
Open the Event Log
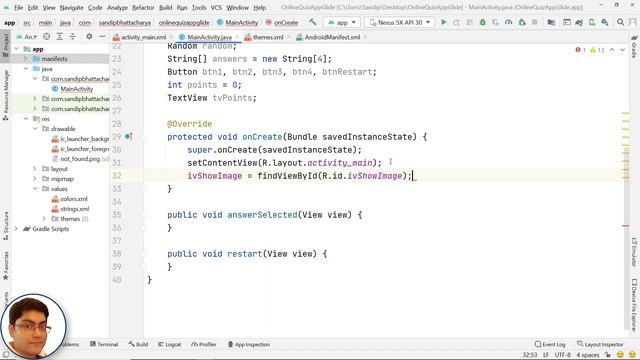coord(550,344)
